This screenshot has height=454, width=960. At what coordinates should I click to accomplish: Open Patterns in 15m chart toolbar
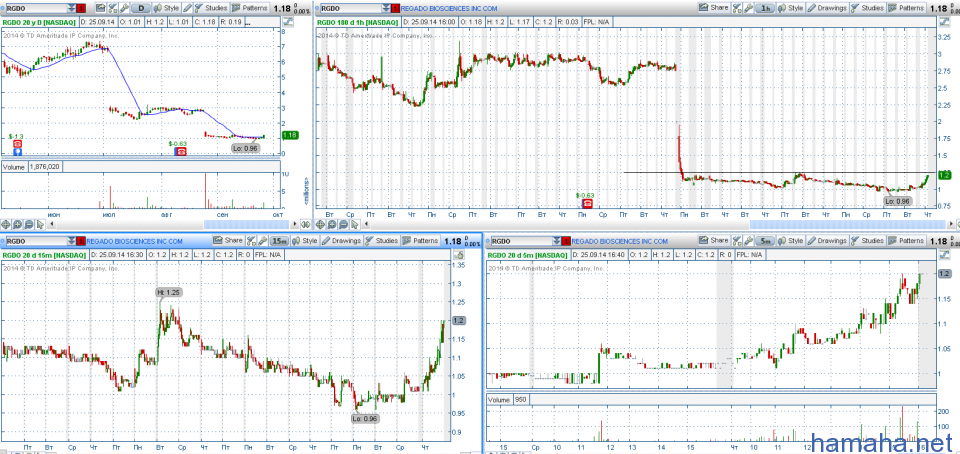tap(421, 240)
